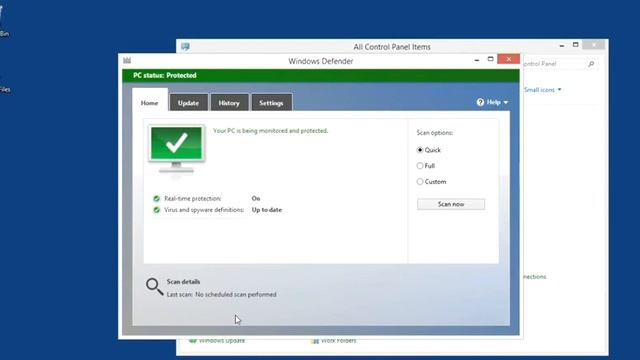Click the Windows Defender title bar app icon
640x360 pixels.
(127, 60)
